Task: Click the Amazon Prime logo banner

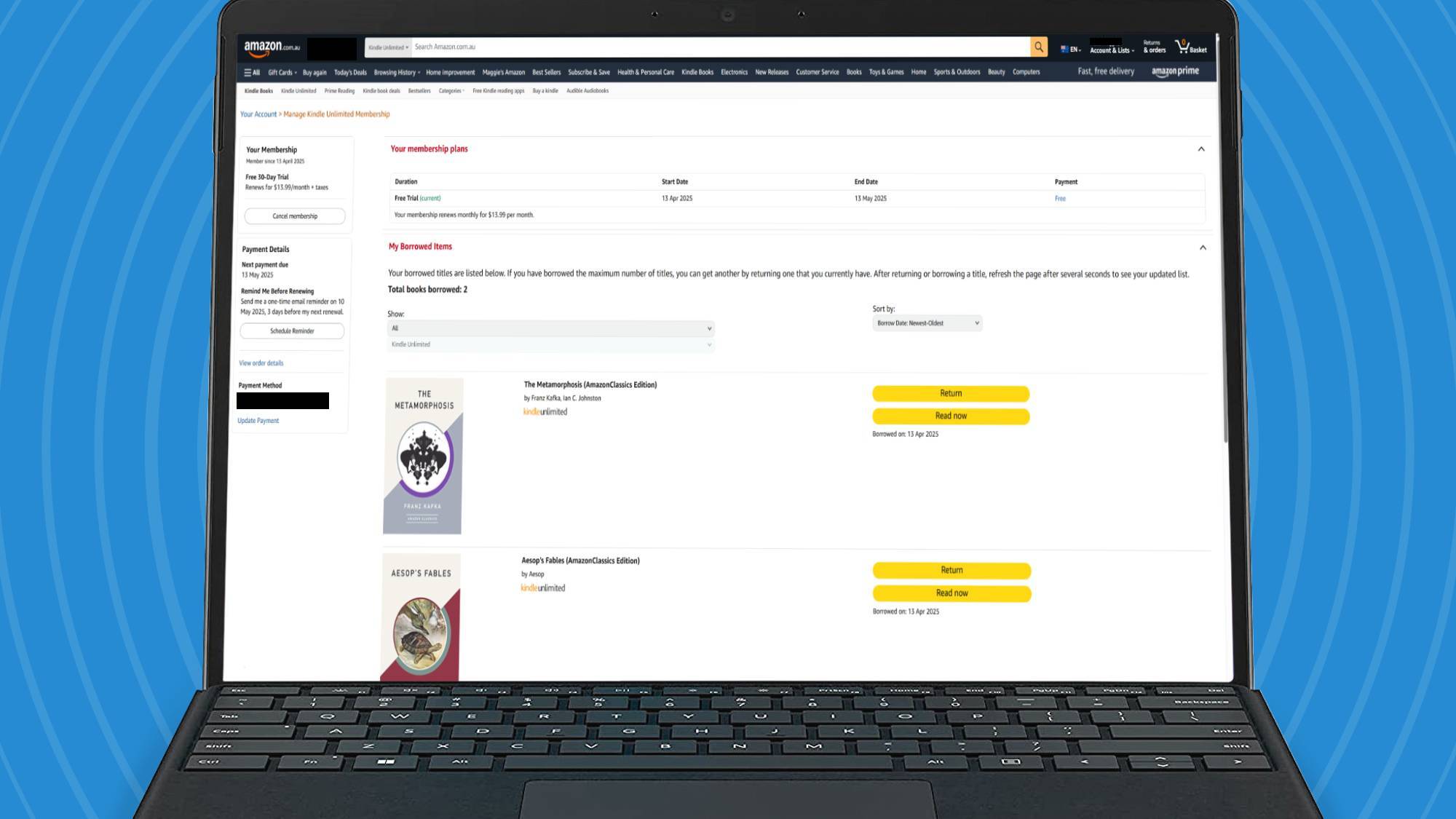Action: 1175,71
